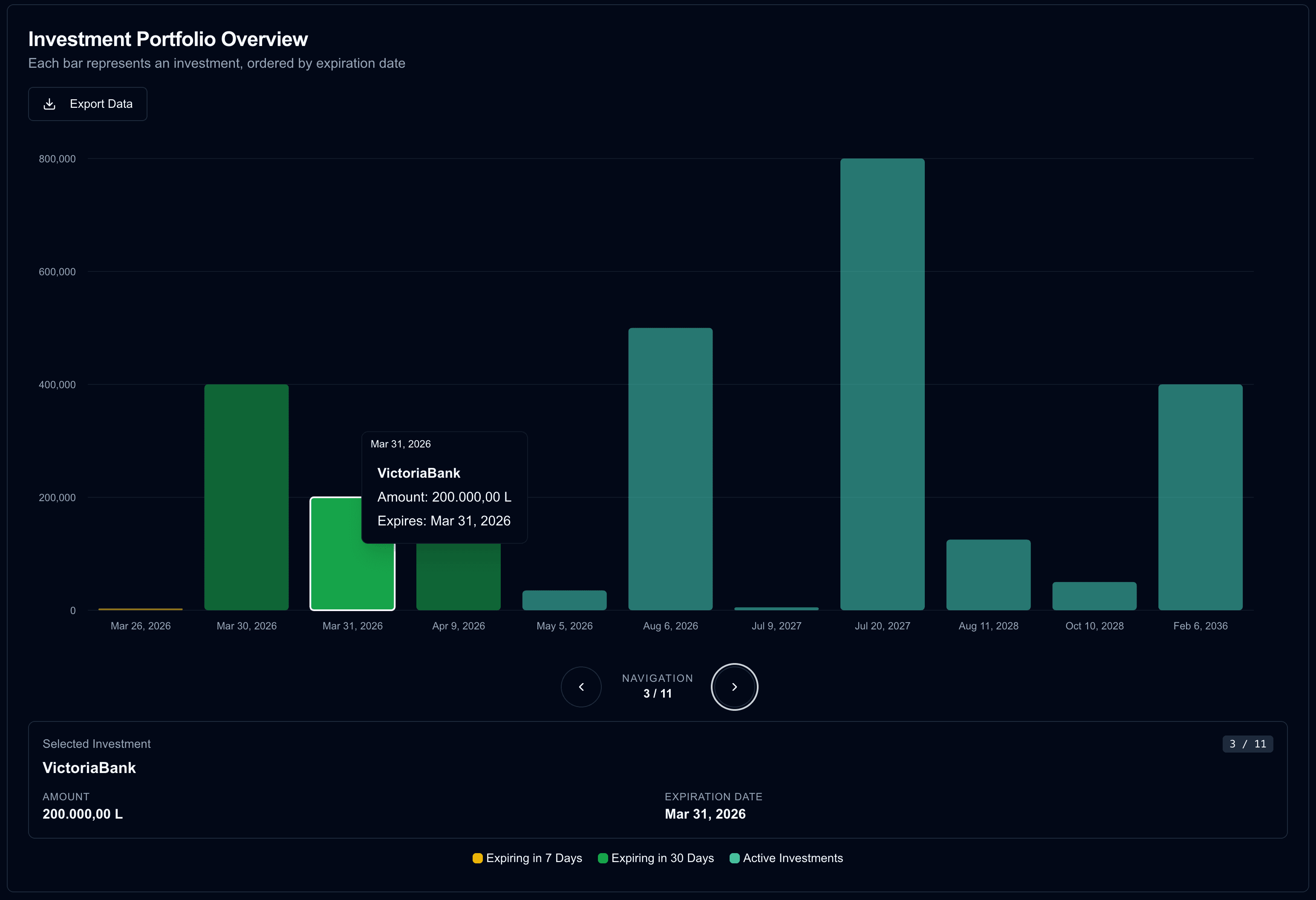Click the "Mar 30, 2026" axis label
Screen dimensions: 1316x900
(246, 626)
